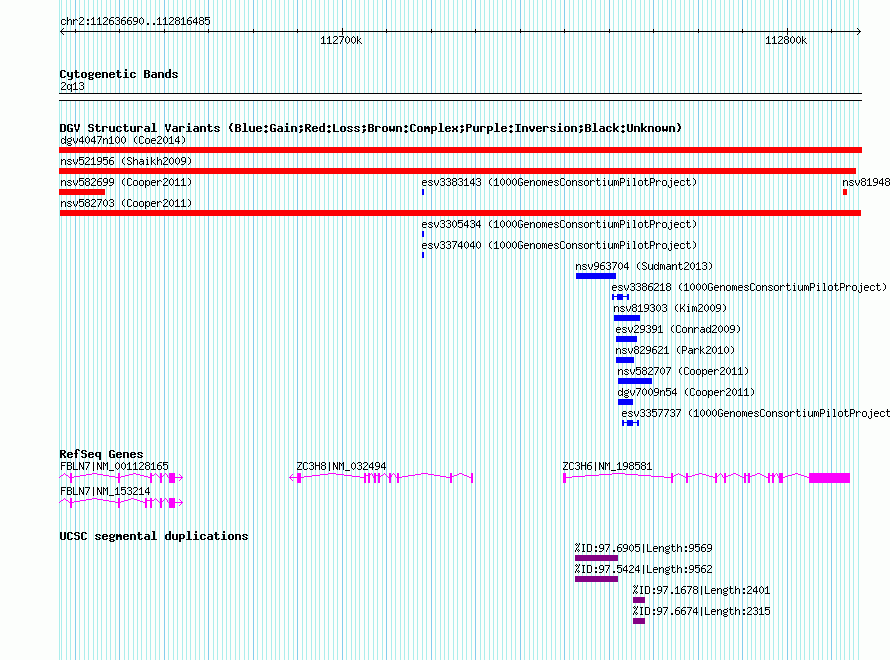Click the nsv819303 (Kim2009) label
This screenshot has width=890, height=660.
coord(670,308)
